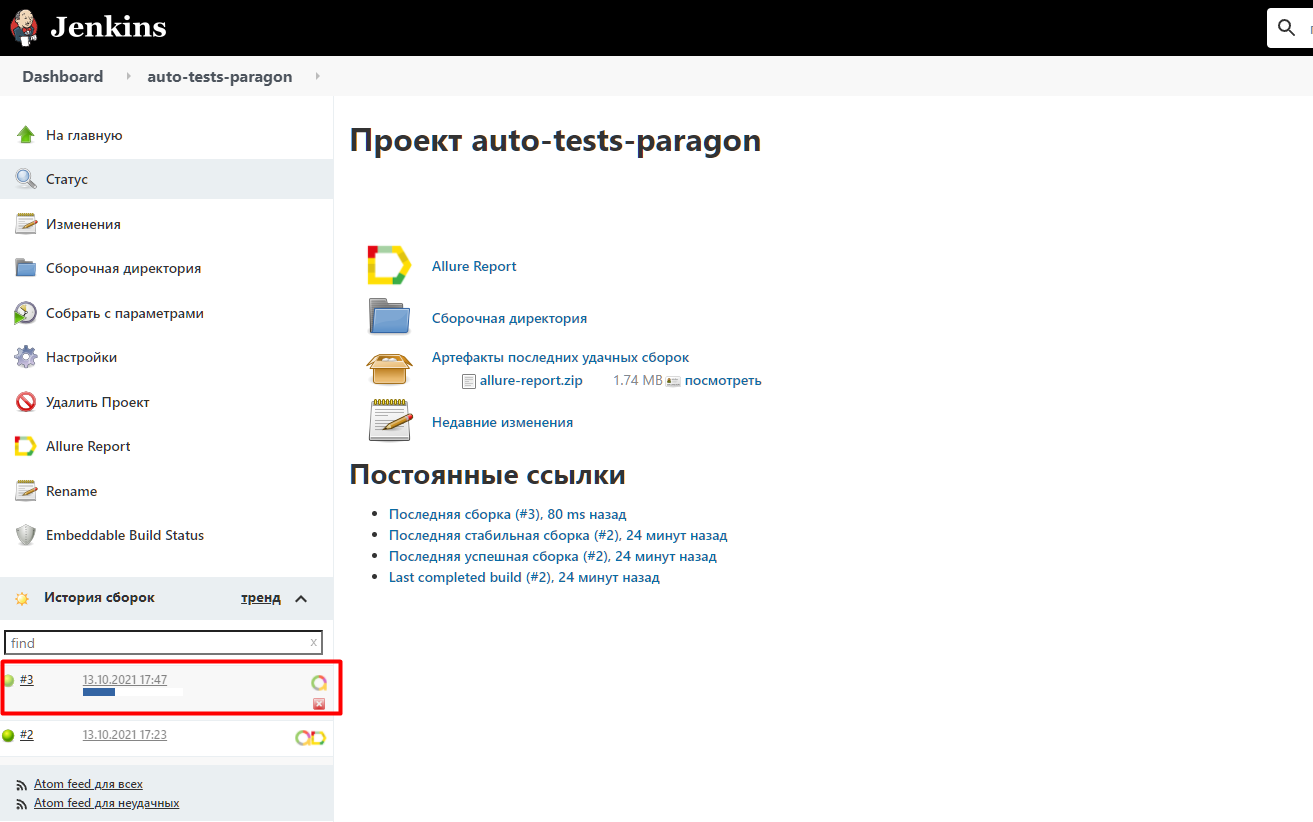Image resolution: width=1313 pixels, height=822 pixels.
Task: Click the large Allure Report logo in the main panel
Action: [389, 266]
